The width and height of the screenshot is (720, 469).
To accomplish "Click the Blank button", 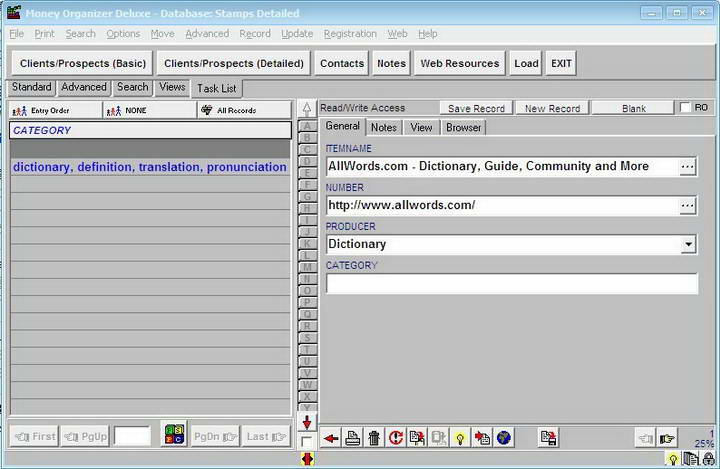I will pyautogui.click(x=634, y=108).
